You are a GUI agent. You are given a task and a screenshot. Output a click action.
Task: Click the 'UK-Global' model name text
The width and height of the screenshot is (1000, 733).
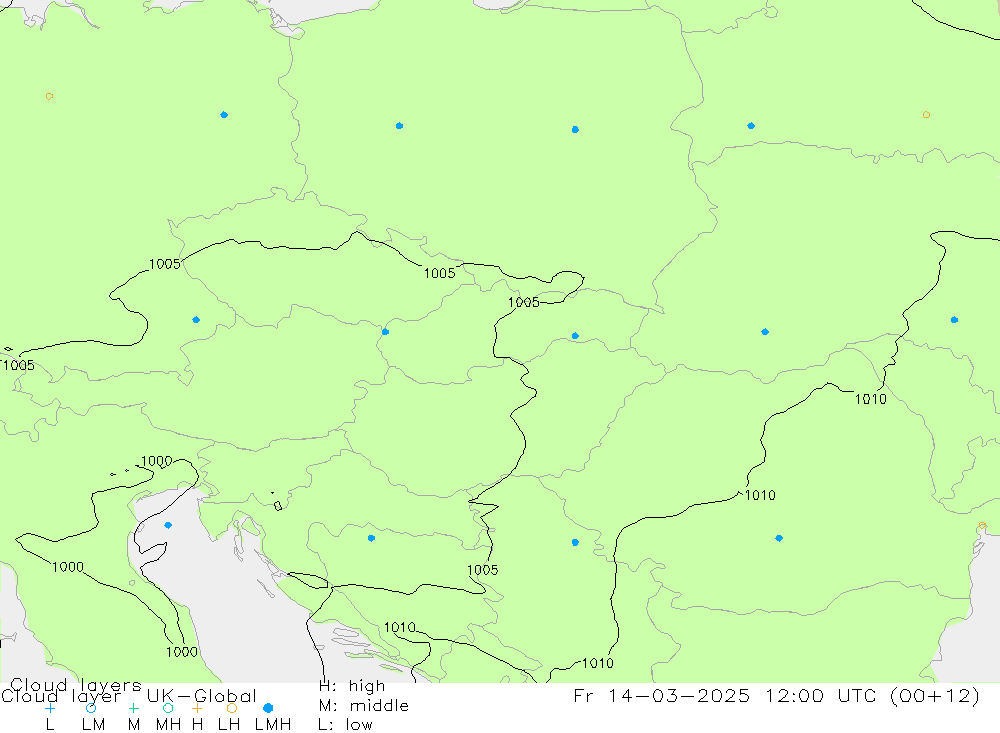tap(202, 696)
